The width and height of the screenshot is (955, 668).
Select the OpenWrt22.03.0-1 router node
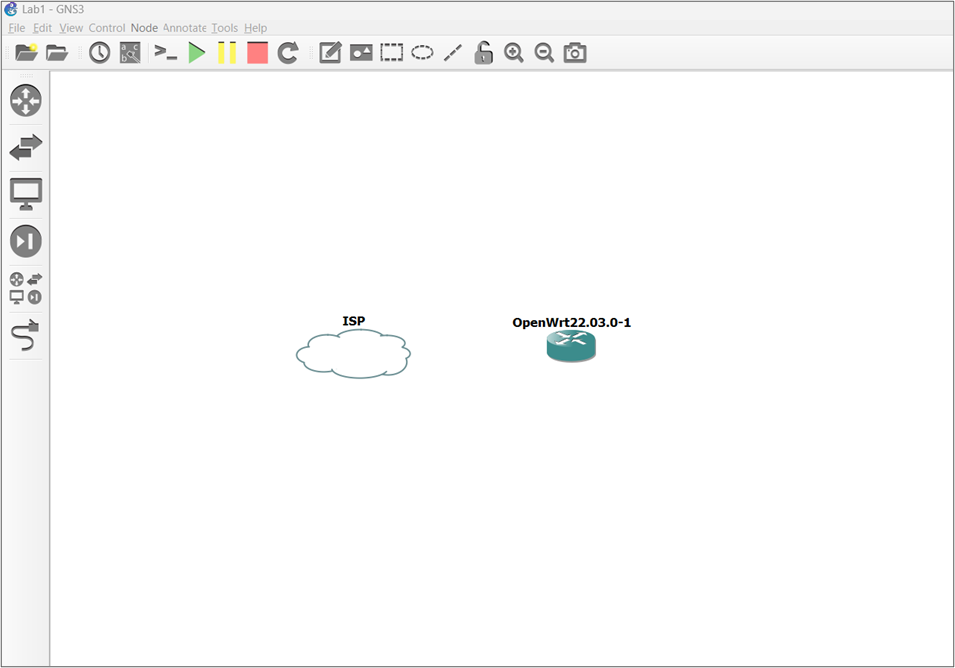[571, 346]
